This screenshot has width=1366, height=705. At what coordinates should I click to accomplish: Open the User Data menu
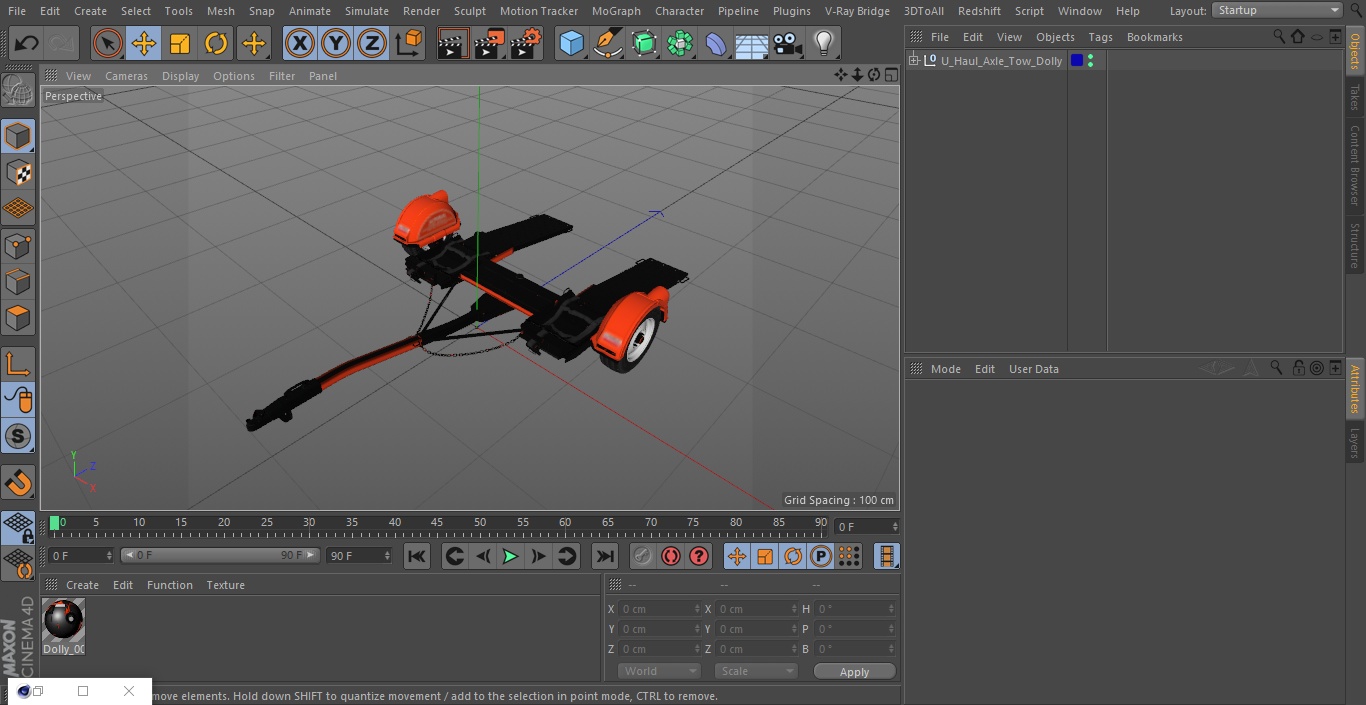(x=1033, y=369)
